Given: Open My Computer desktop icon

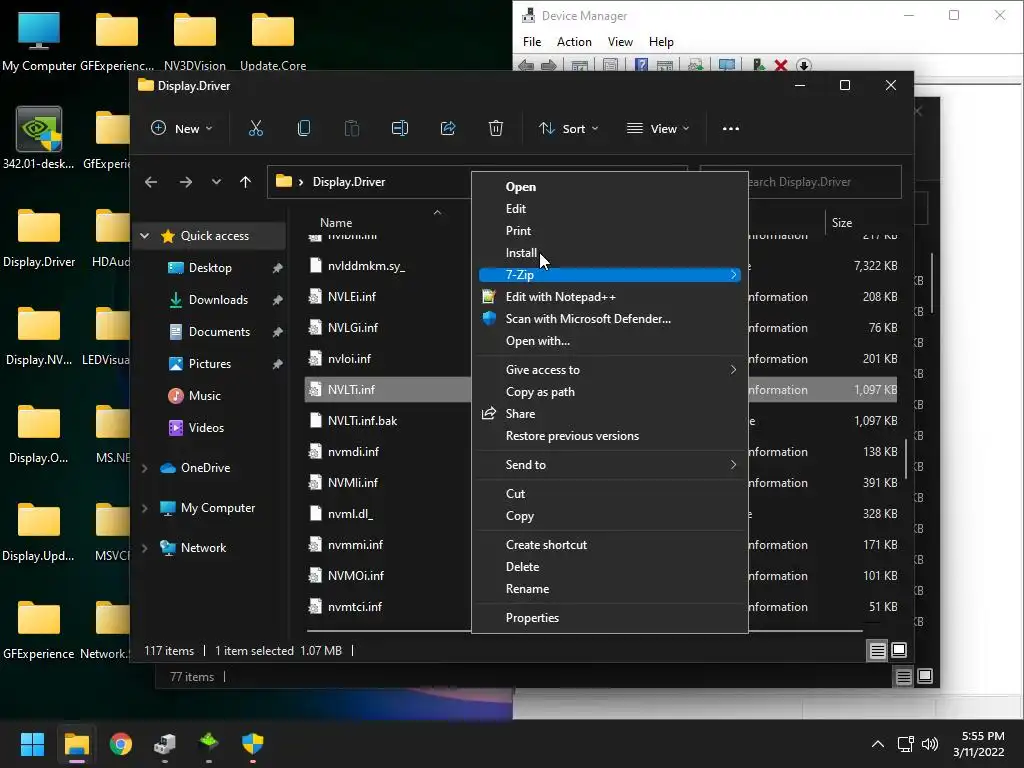Looking at the screenshot, I should pos(39,40).
